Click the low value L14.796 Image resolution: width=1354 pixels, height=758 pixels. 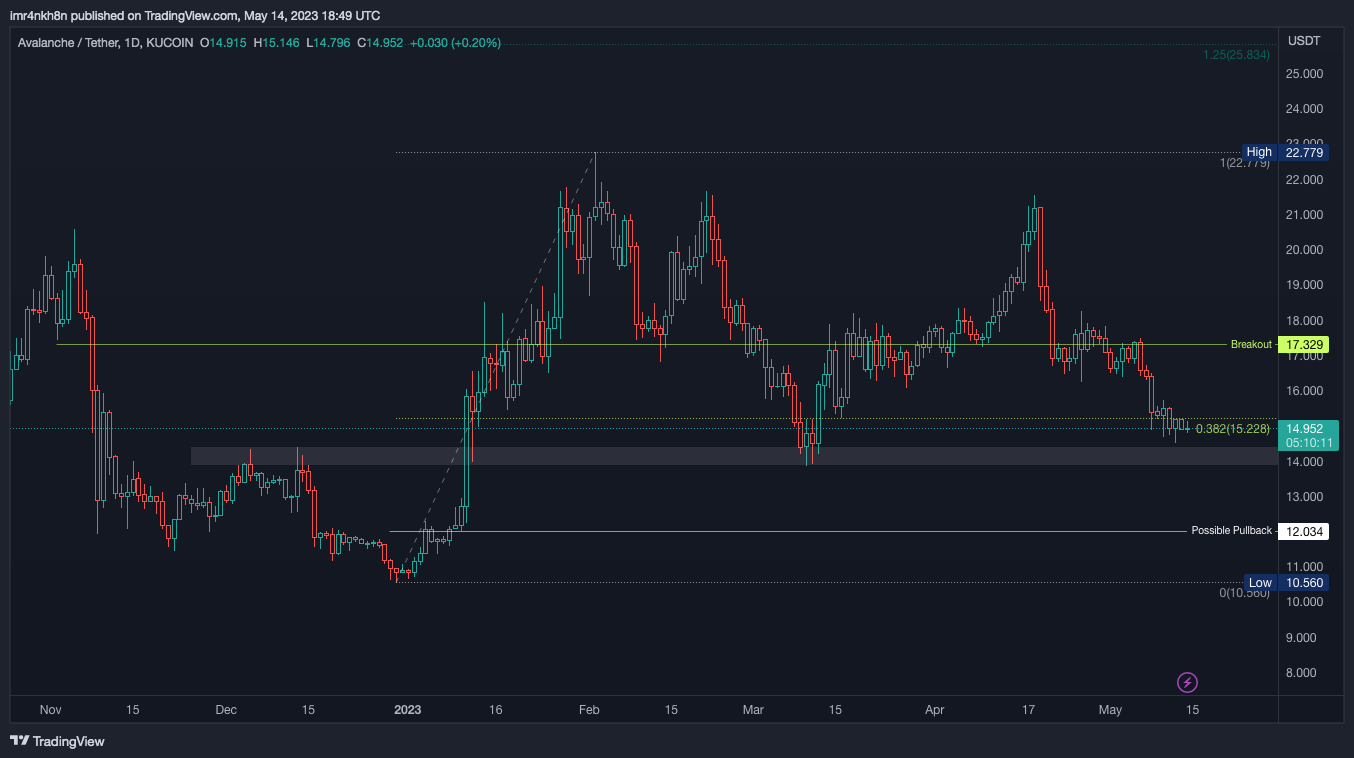[329, 43]
